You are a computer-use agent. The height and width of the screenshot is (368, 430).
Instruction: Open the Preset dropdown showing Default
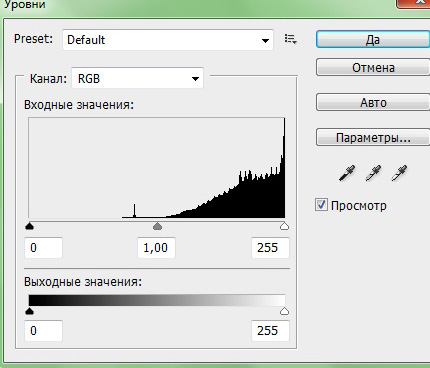pos(168,40)
